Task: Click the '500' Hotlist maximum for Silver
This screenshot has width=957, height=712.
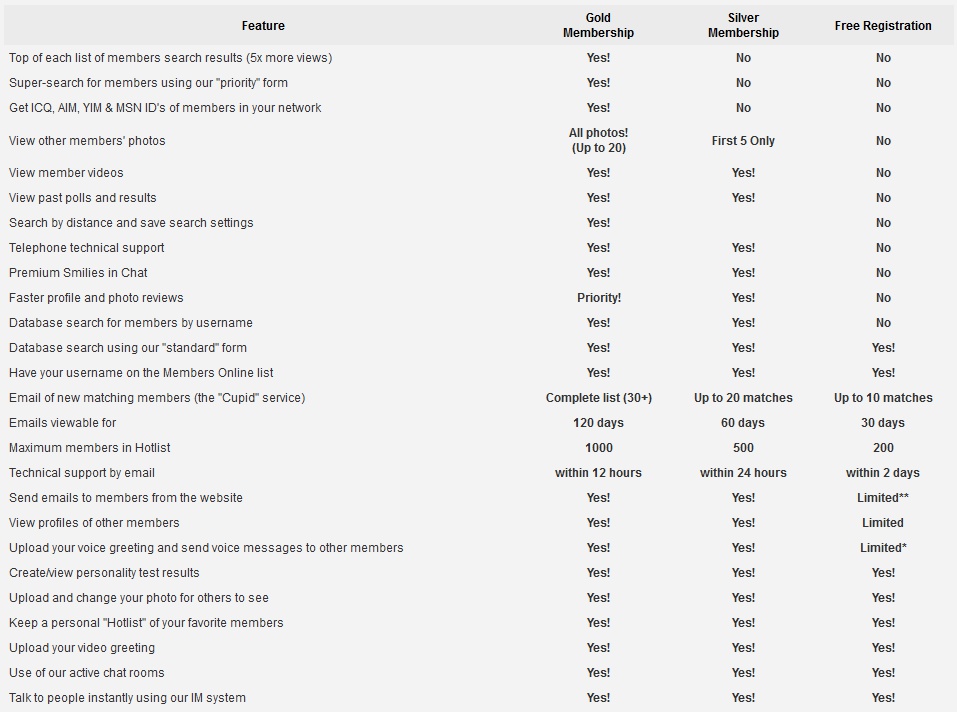Action: 743,448
